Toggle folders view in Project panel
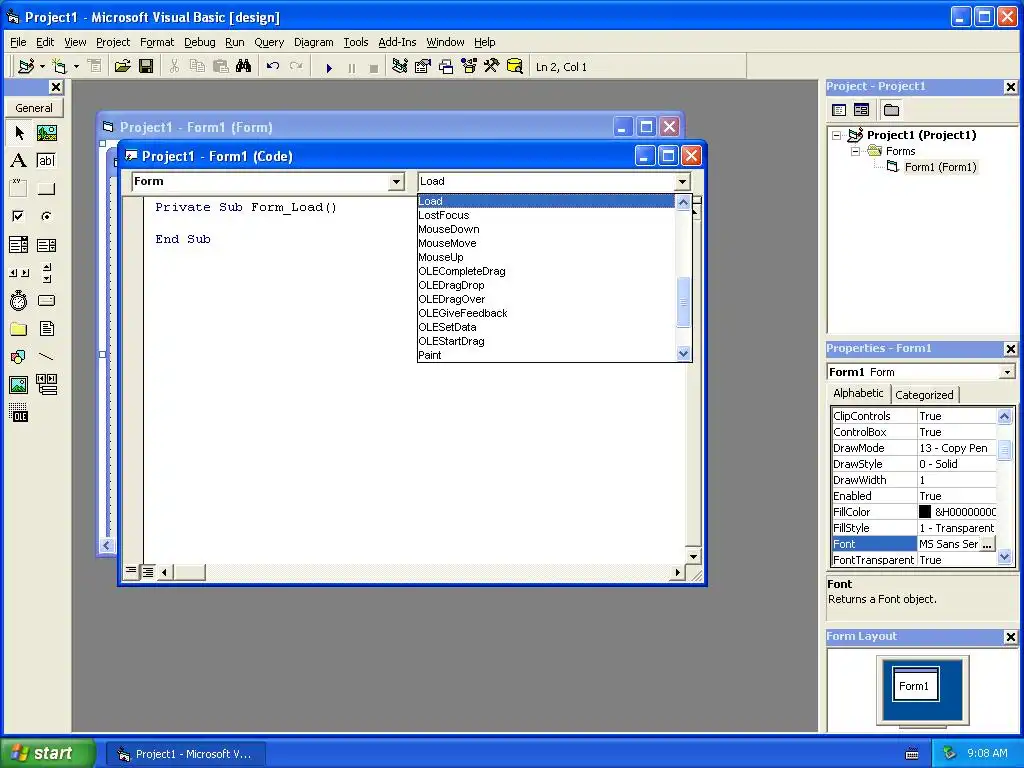 coord(891,110)
